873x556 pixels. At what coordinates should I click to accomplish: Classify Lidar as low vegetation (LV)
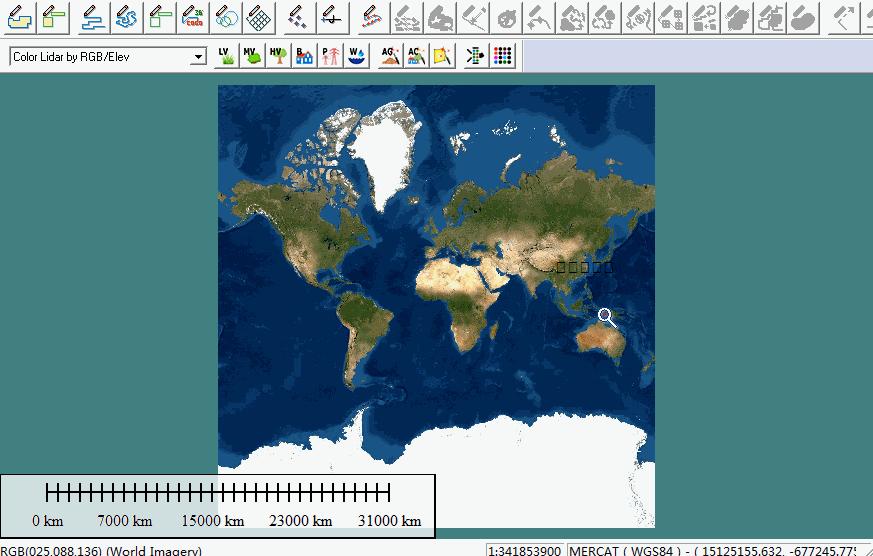pyautogui.click(x=226, y=56)
